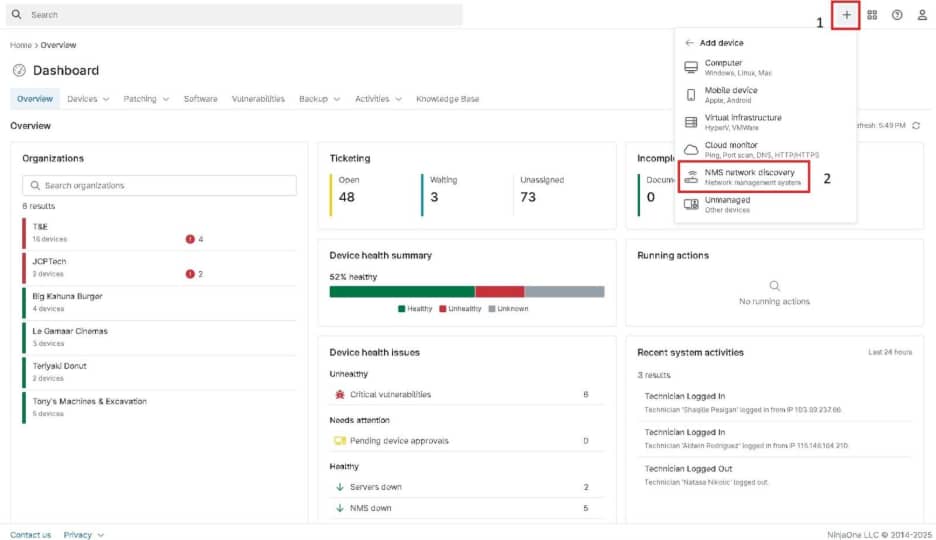This screenshot has width=936, height=540.
Task: Click the red Unhealthy segment of health bar
Action: [x=500, y=292]
